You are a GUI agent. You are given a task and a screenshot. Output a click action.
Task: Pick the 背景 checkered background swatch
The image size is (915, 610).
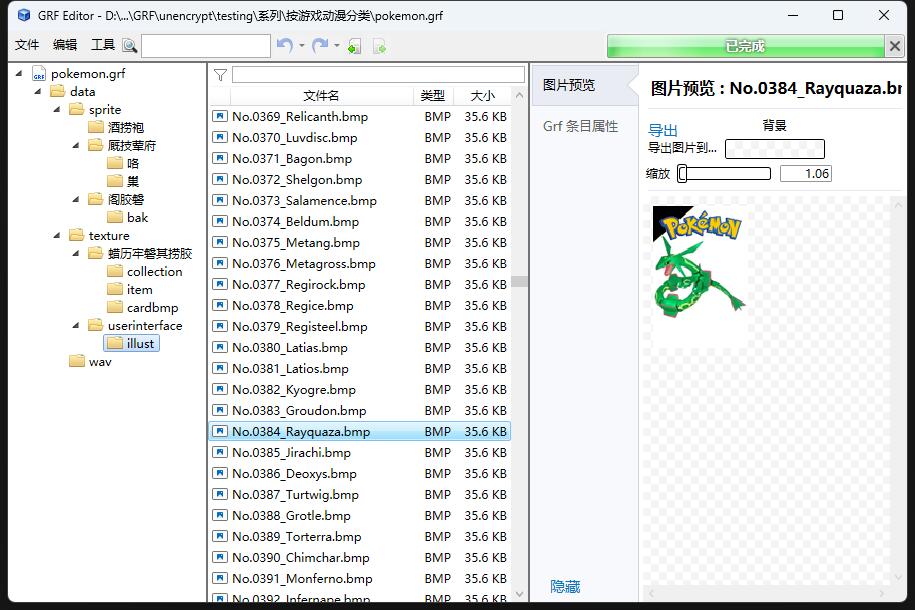point(774,149)
